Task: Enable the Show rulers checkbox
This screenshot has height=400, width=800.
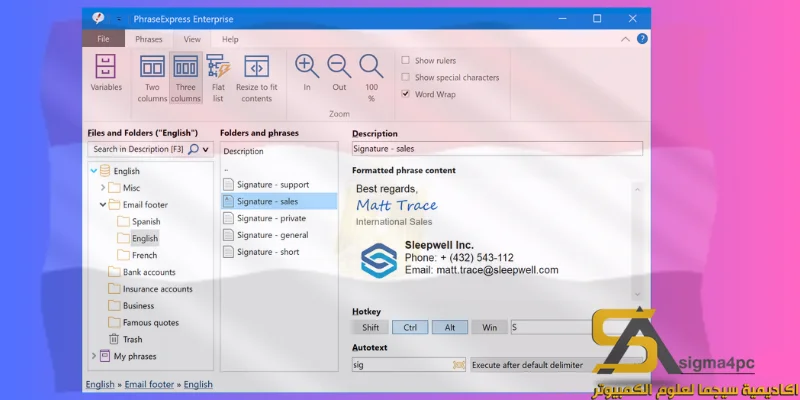Action: click(406, 60)
